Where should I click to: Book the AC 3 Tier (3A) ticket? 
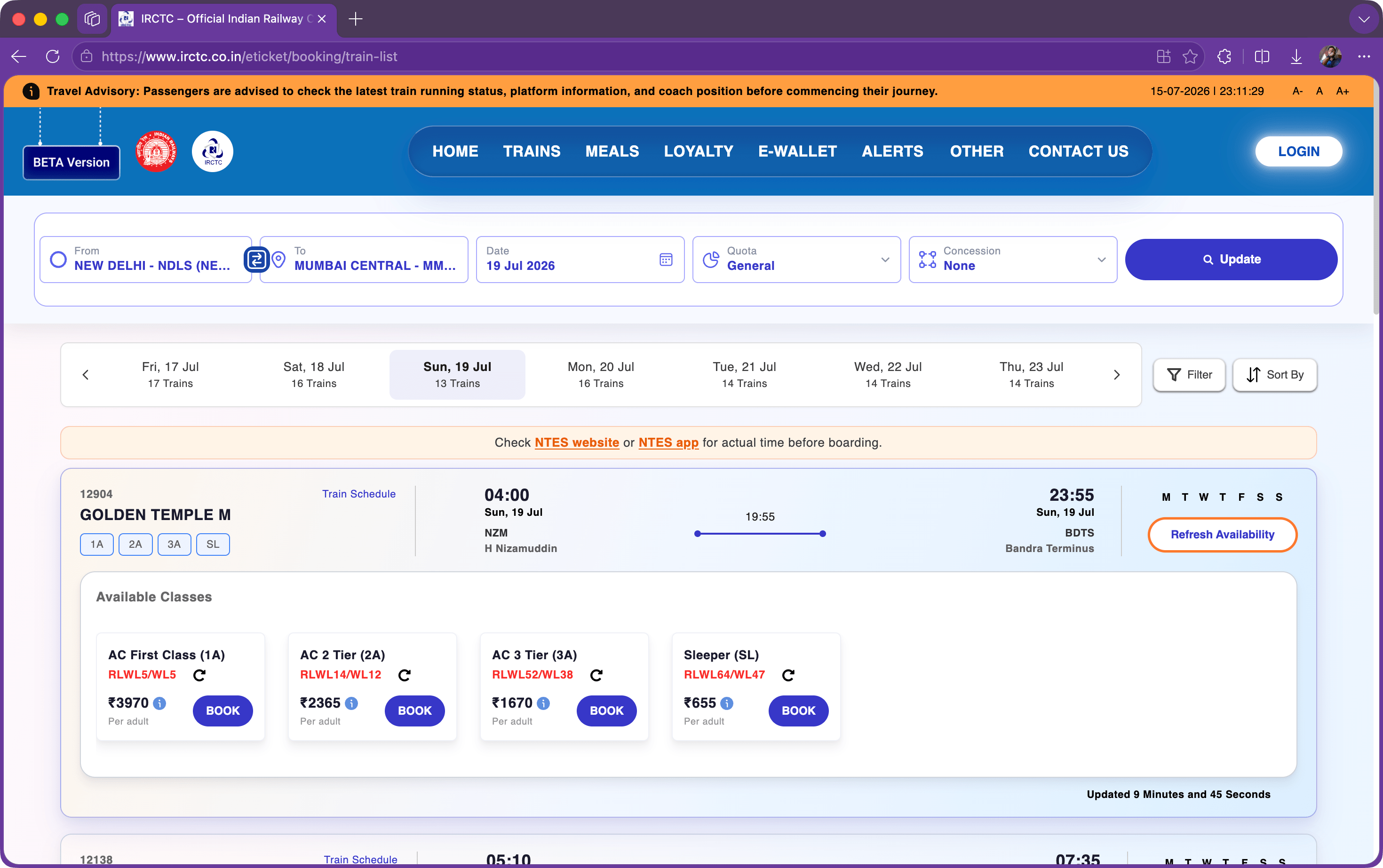pos(606,710)
